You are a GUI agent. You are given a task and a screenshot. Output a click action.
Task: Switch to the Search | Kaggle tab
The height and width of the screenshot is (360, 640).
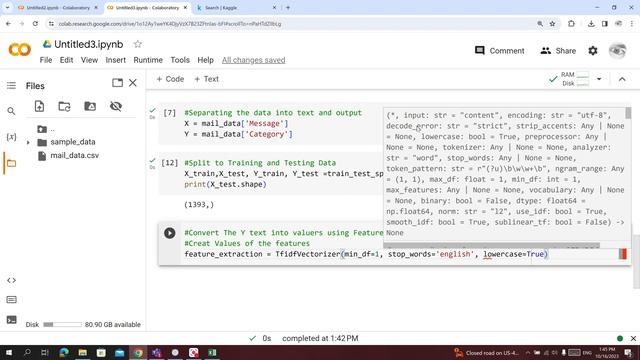(235, 8)
